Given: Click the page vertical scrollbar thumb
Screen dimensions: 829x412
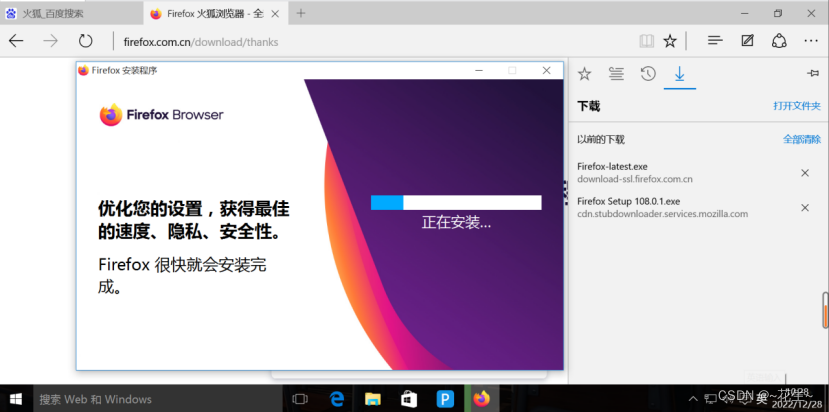Looking at the screenshot, I should (825, 309).
